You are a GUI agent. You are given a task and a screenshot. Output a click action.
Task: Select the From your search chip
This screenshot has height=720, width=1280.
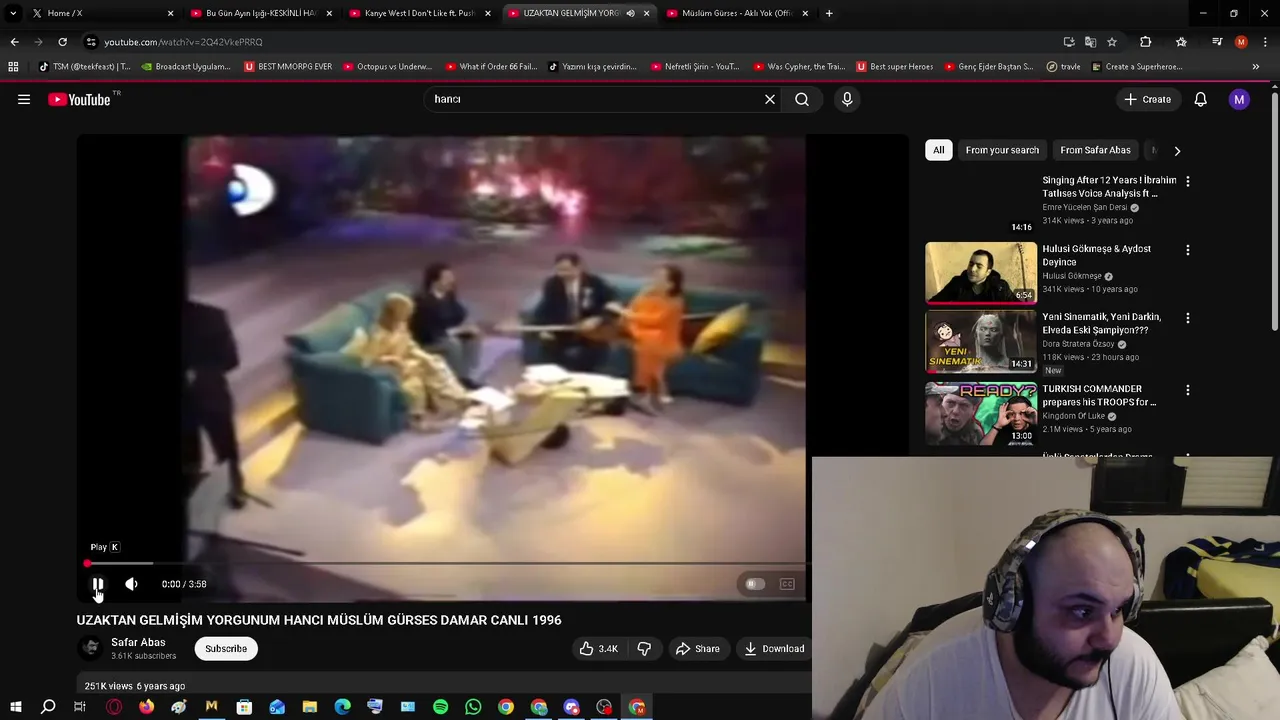click(x=1002, y=150)
